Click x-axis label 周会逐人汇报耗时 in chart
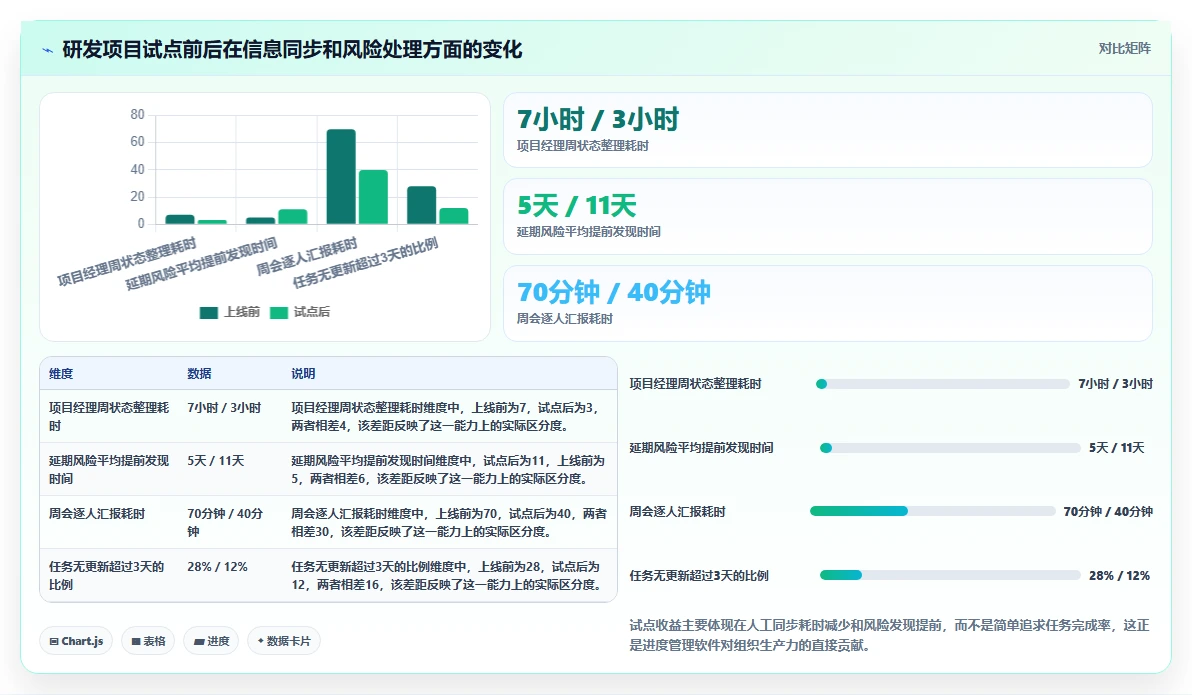 tap(307, 257)
